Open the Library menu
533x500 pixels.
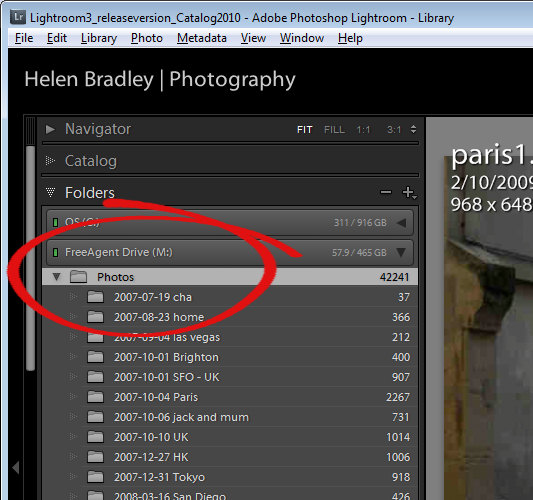tap(99, 38)
